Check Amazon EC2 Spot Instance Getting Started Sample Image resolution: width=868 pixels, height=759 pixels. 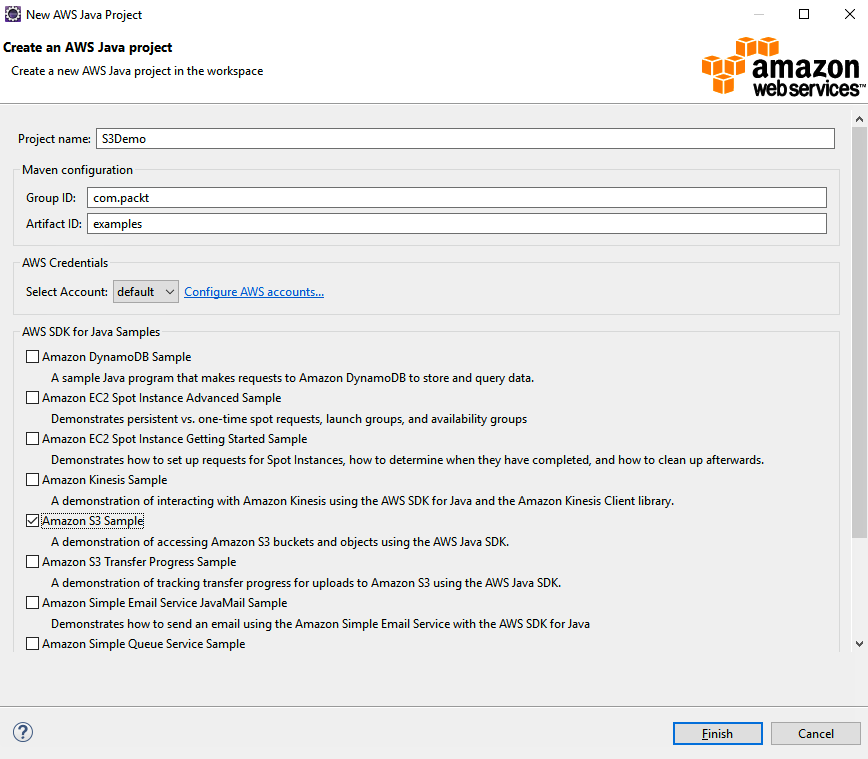33,438
